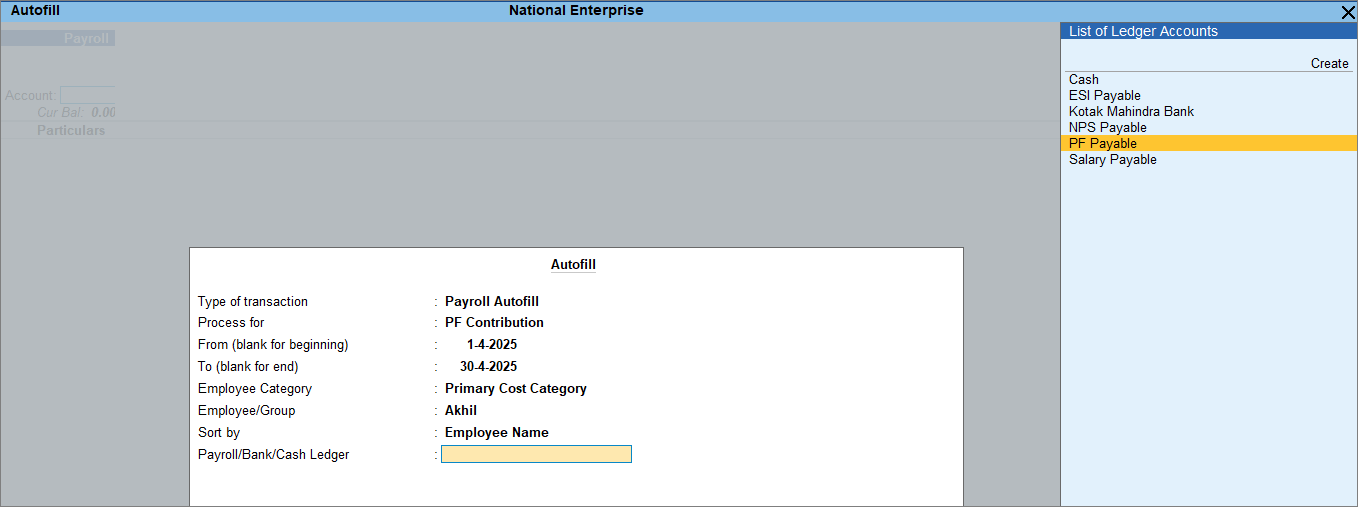Change Sort by Employee Name value
Viewport: 1358px width, 507px height.
point(496,433)
